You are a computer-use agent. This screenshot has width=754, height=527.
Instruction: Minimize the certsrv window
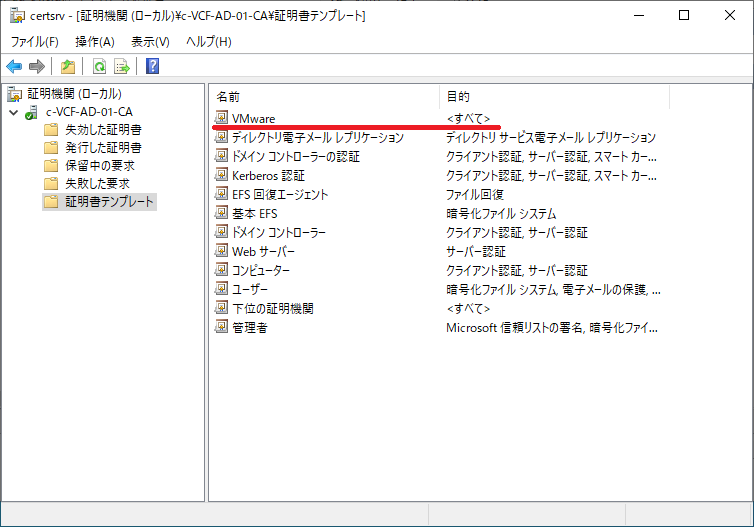tap(639, 15)
